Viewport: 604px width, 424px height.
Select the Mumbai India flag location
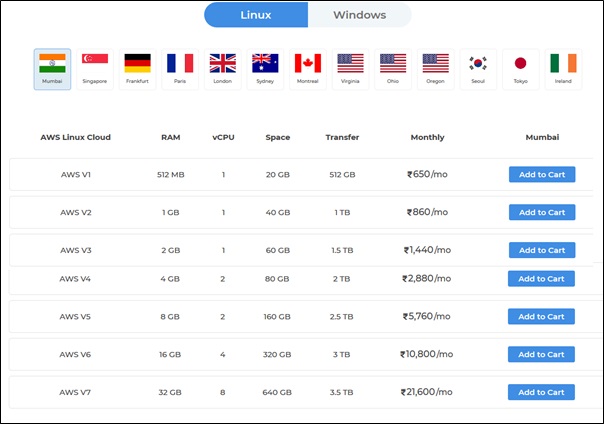click(x=52, y=69)
